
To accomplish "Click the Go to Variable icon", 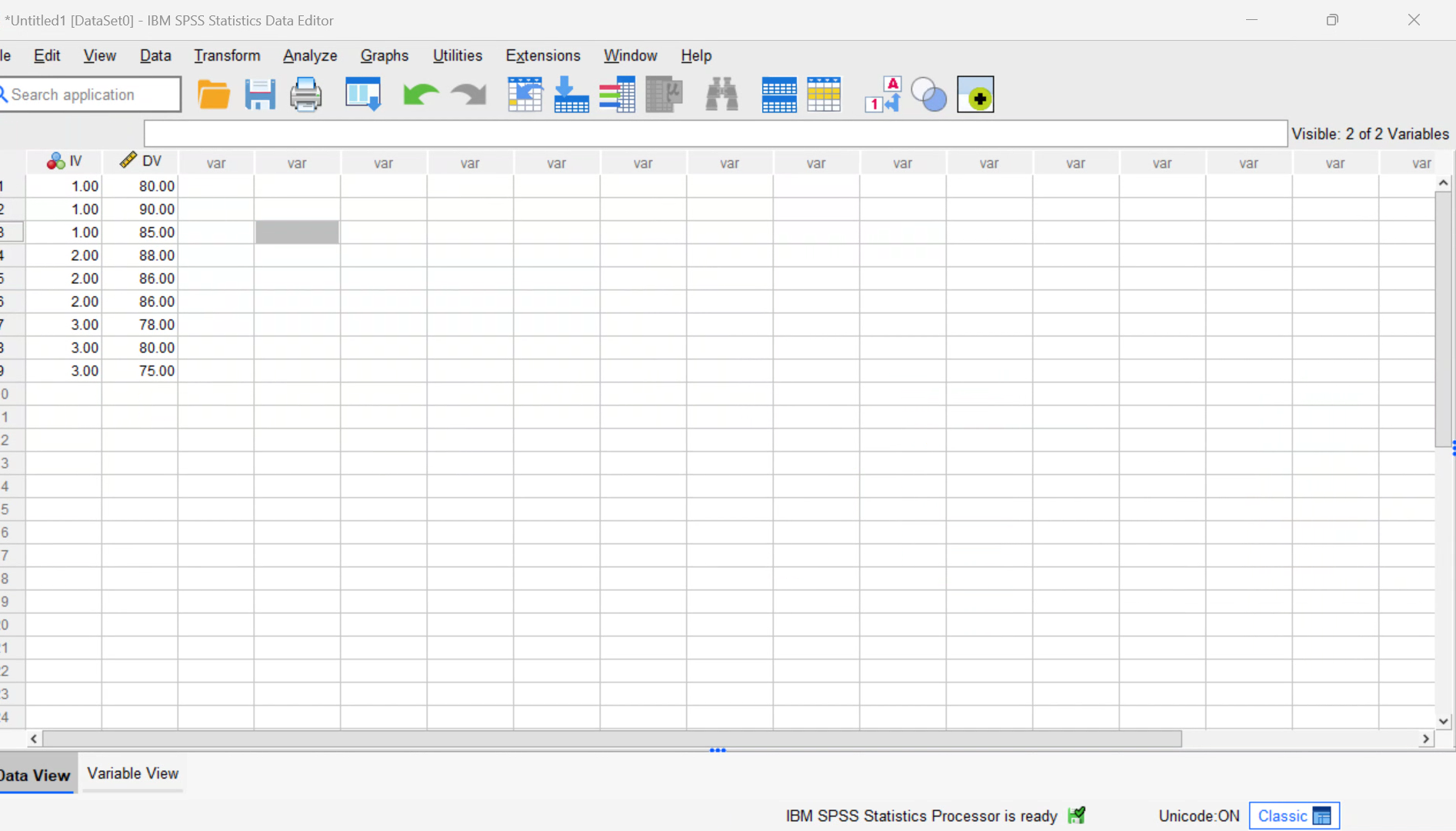I will pos(571,95).
